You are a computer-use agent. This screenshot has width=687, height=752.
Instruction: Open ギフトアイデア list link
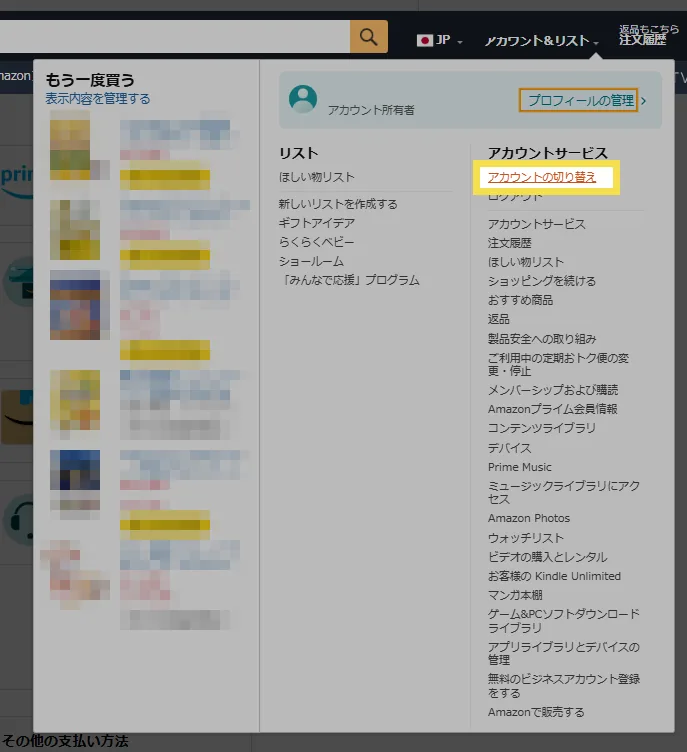[317, 223]
